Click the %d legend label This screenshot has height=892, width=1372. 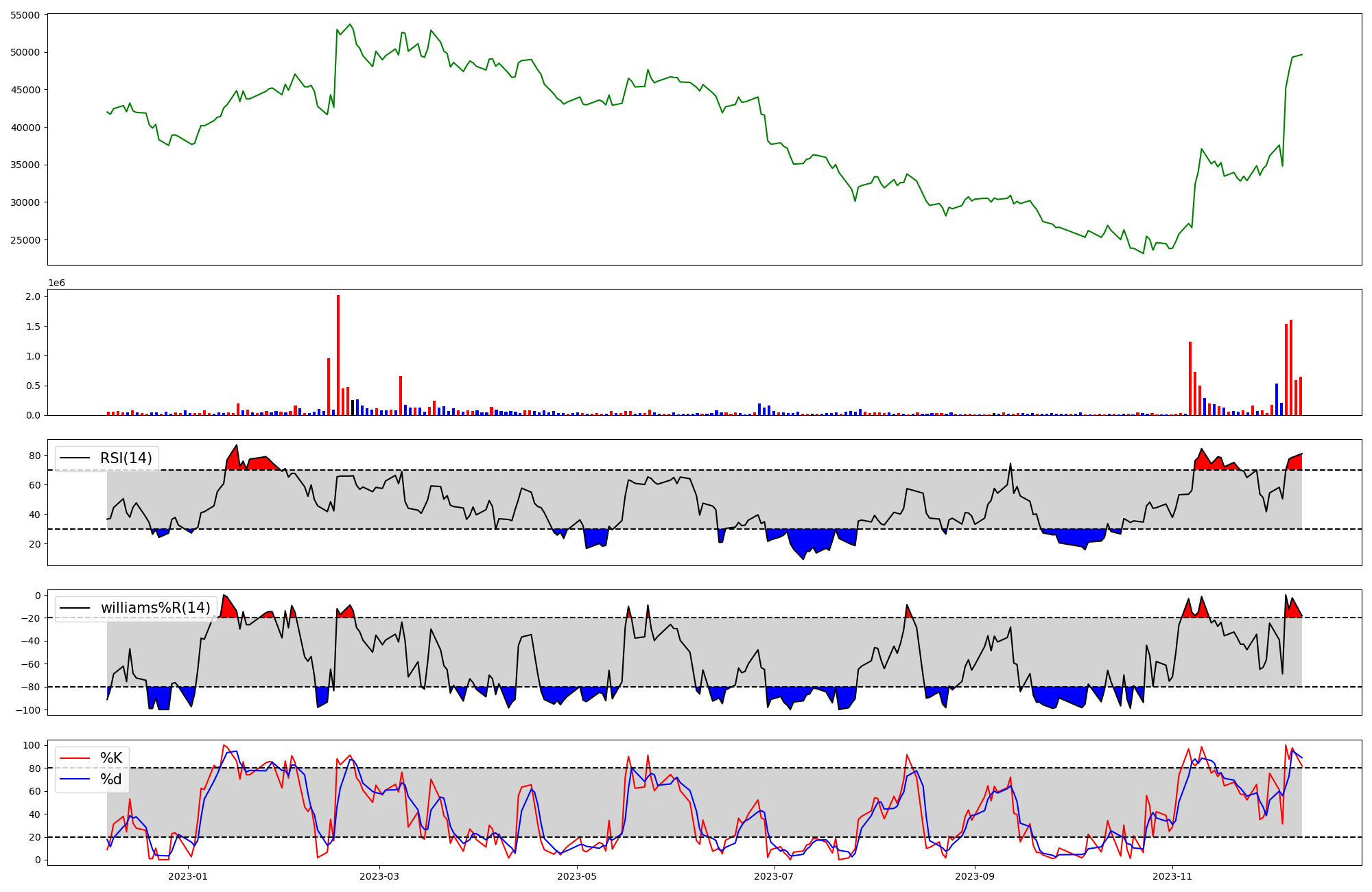click(x=111, y=779)
